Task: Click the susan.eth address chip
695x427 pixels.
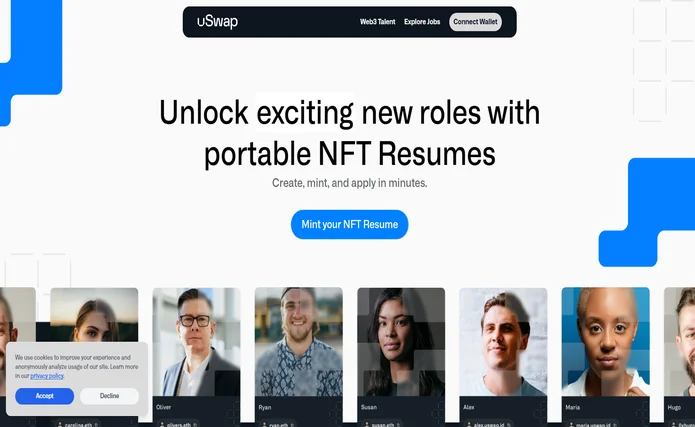Action: (382, 424)
